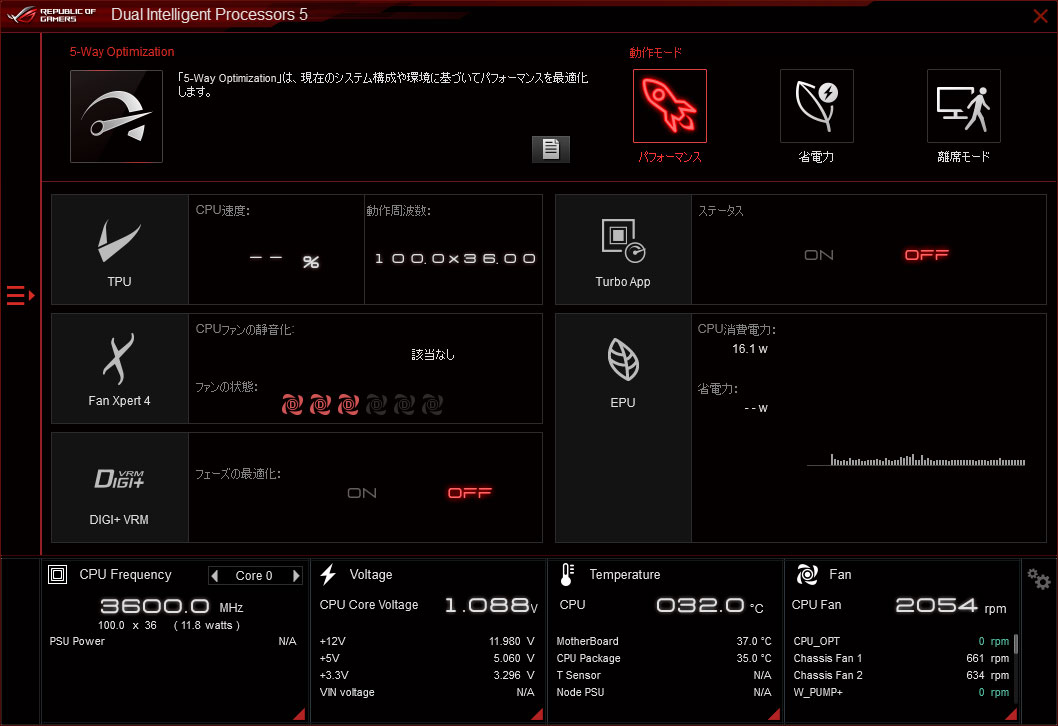
Task: Select the パフォーマンス rocket mode
Action: [x=669, y=106]
